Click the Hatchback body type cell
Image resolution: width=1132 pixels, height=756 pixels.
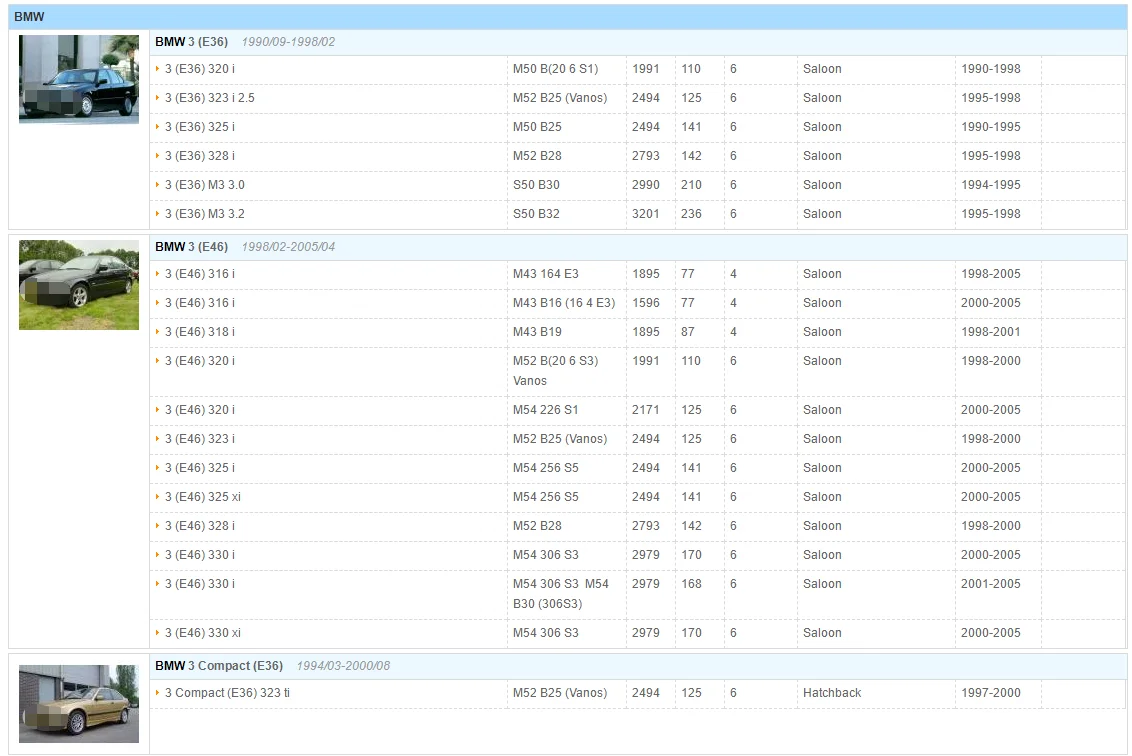[832, 693]
